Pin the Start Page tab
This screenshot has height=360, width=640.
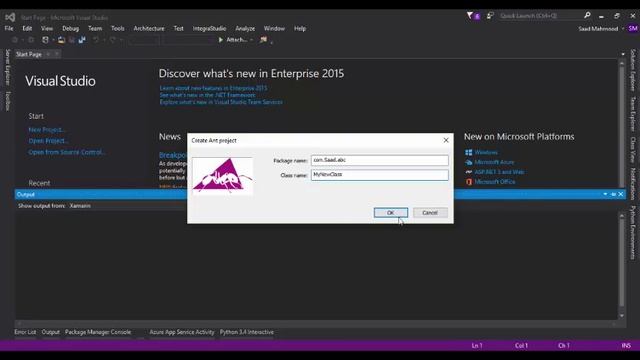(x=48, y=54)
